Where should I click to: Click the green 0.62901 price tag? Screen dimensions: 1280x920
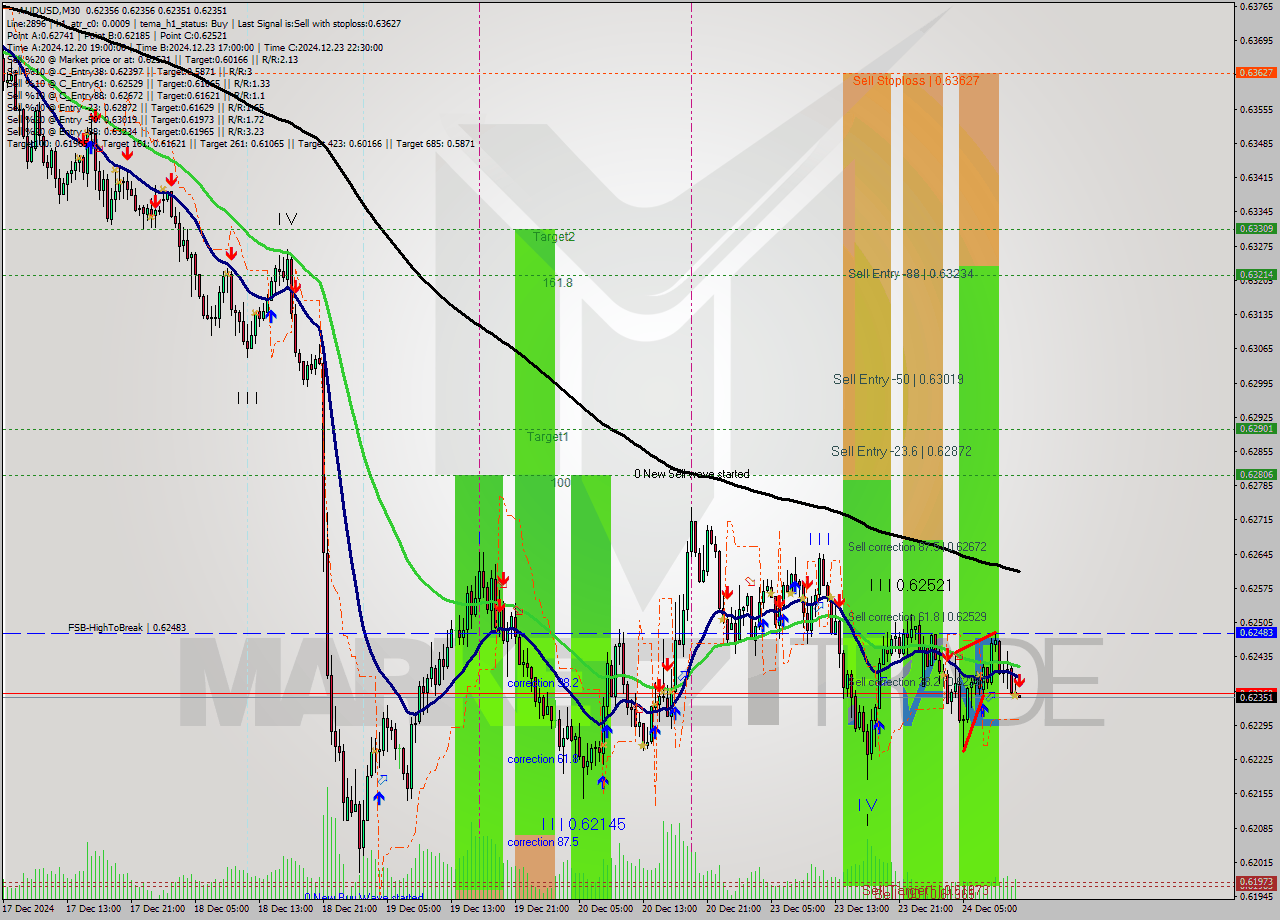click(x=1256, y=429)
